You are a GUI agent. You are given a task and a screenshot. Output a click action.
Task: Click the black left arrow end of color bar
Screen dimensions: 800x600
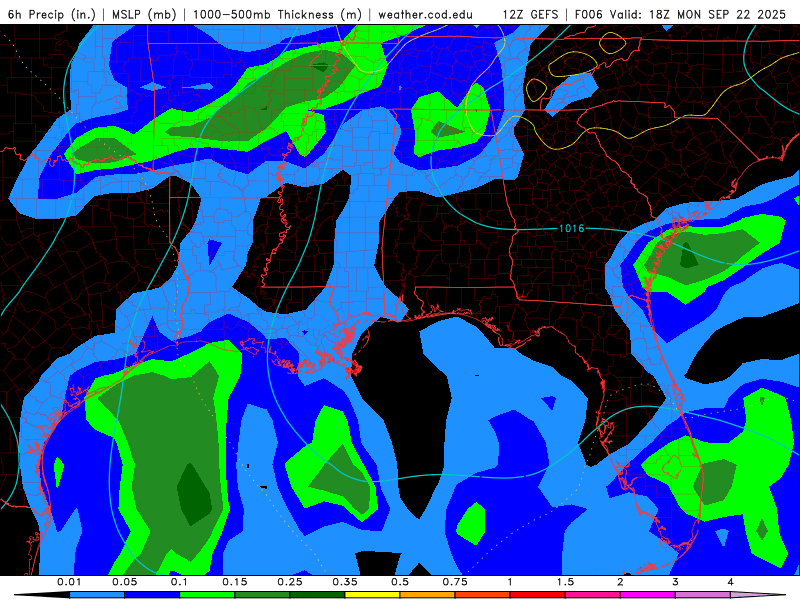42,595
